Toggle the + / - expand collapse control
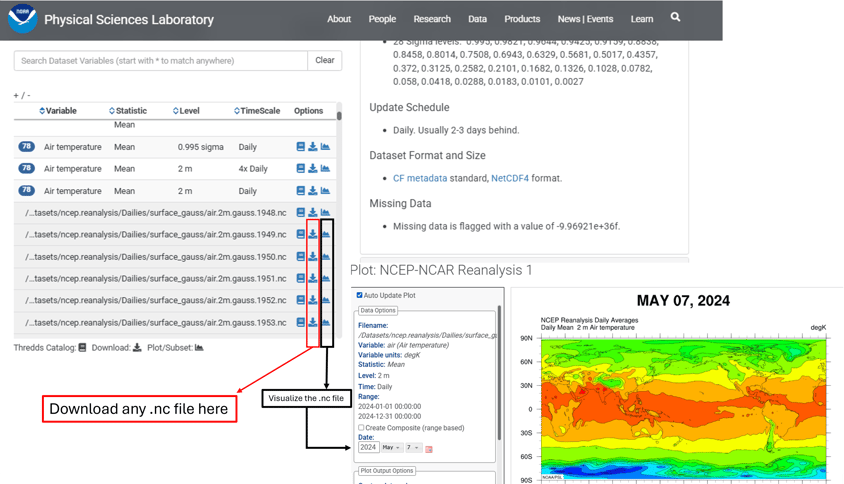The height and width of the screenshot is (484, 844). 22,95
